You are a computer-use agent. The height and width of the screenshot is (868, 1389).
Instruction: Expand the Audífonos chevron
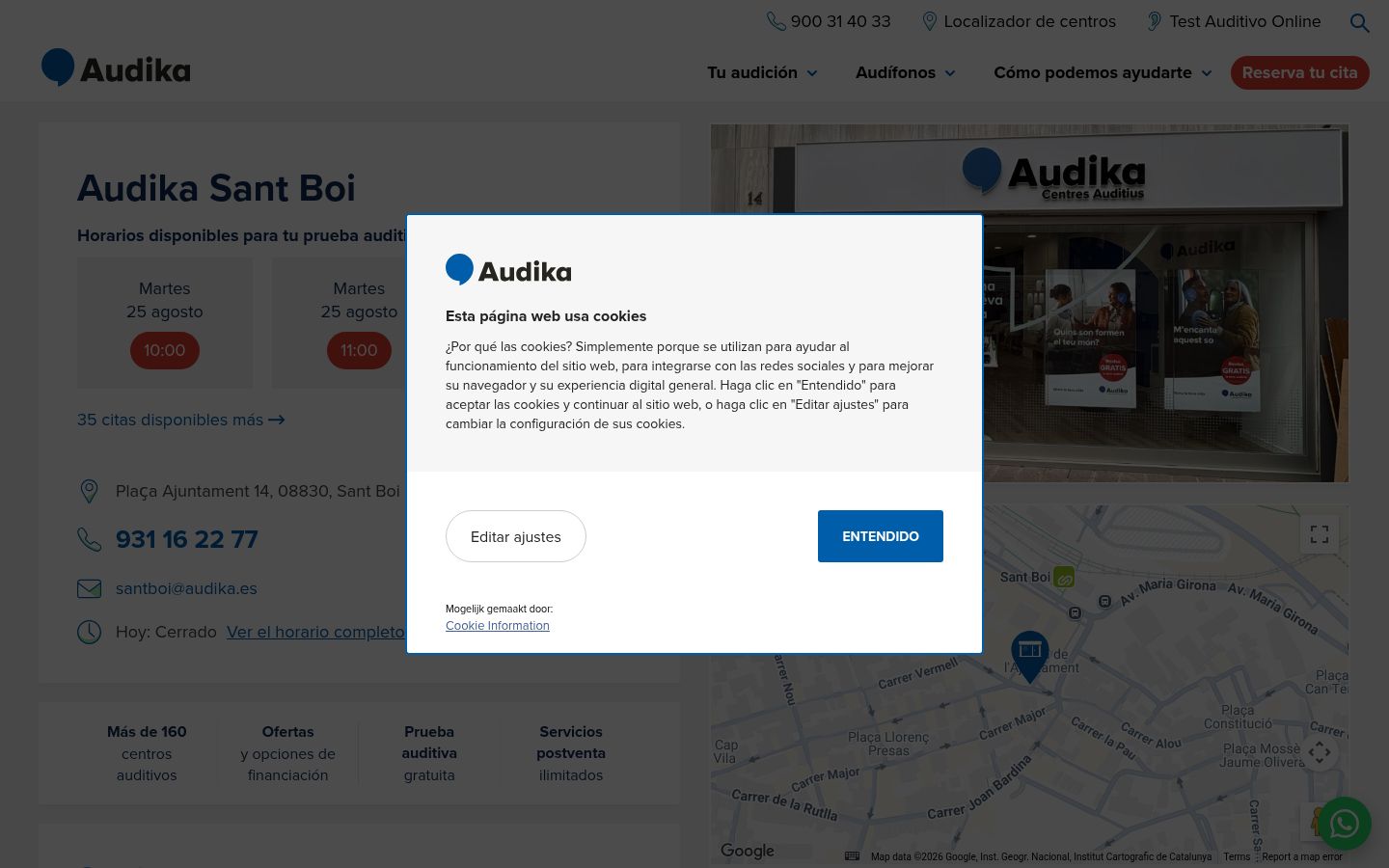point(950,73)
